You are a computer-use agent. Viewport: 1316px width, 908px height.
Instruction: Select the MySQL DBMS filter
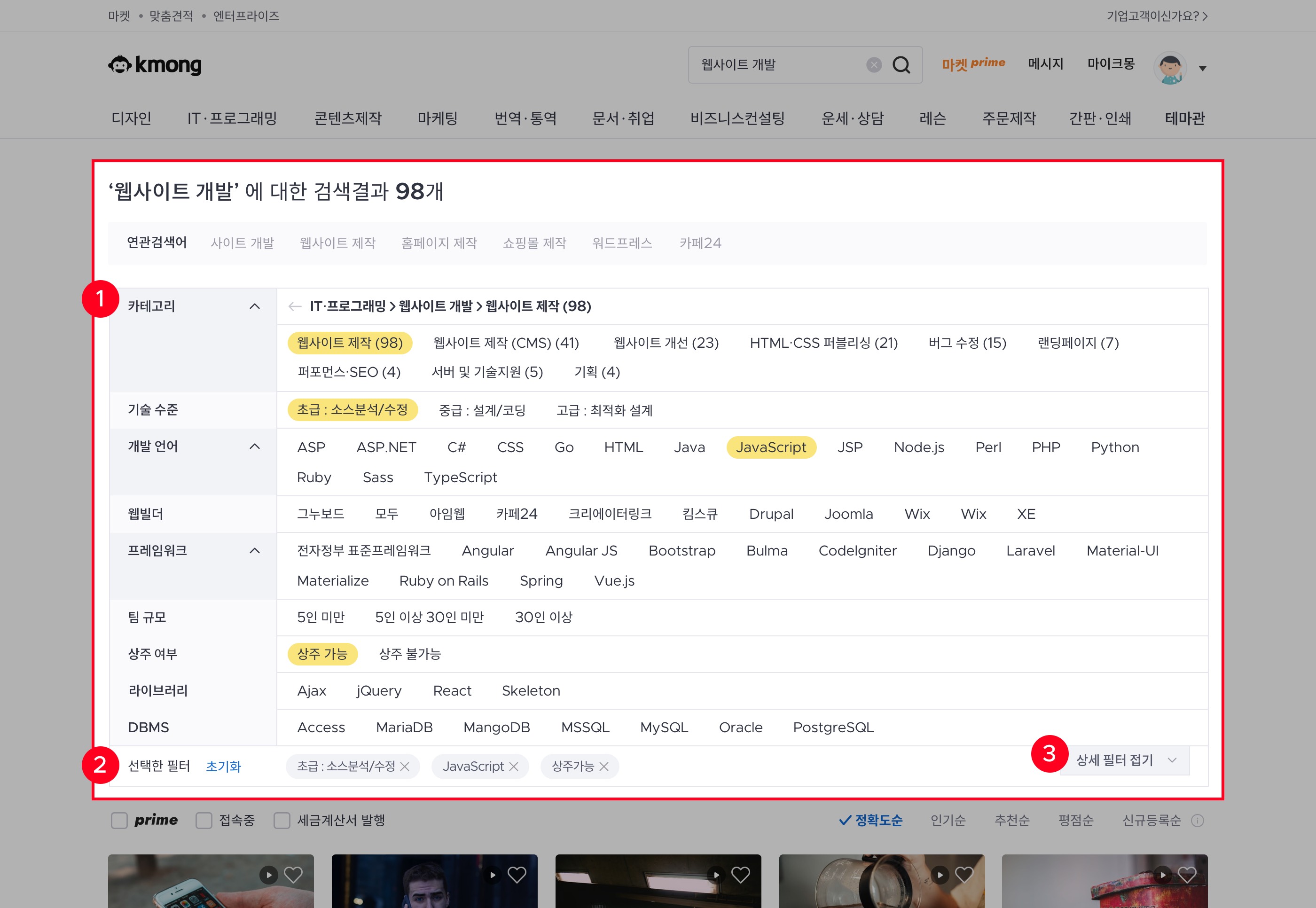pyautogui.click(x=664, y=727)
